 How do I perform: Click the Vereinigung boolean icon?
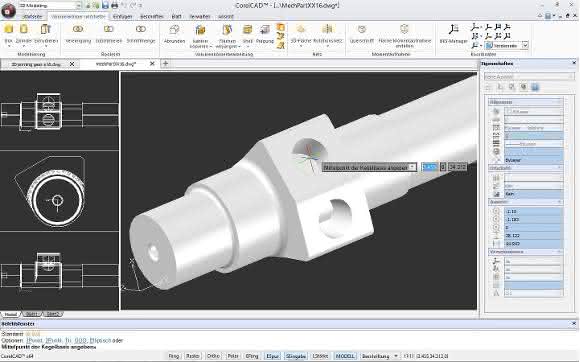pos(78,29)
